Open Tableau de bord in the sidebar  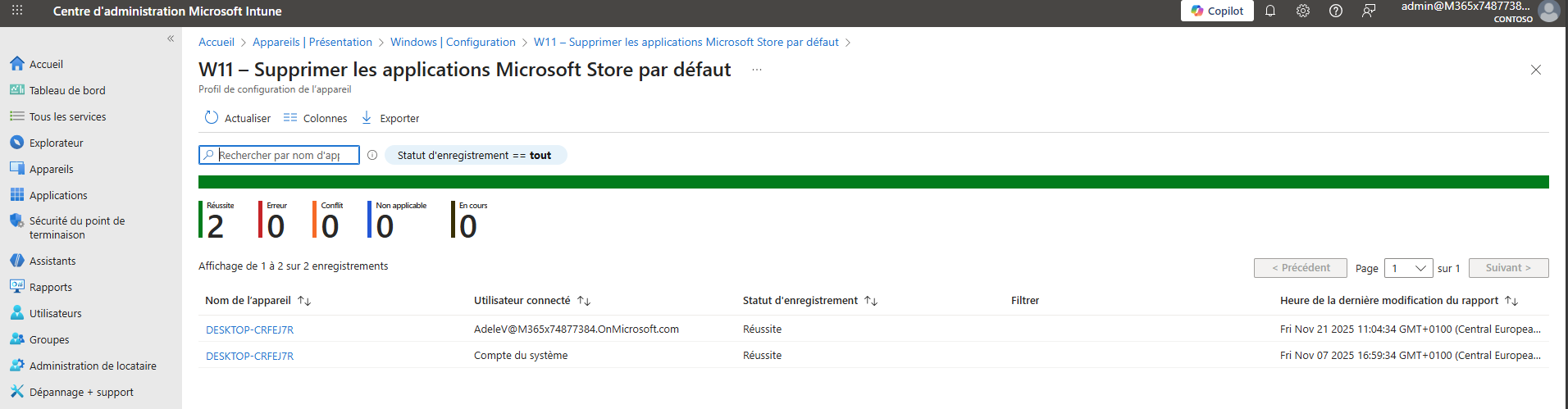click(67, 90)
